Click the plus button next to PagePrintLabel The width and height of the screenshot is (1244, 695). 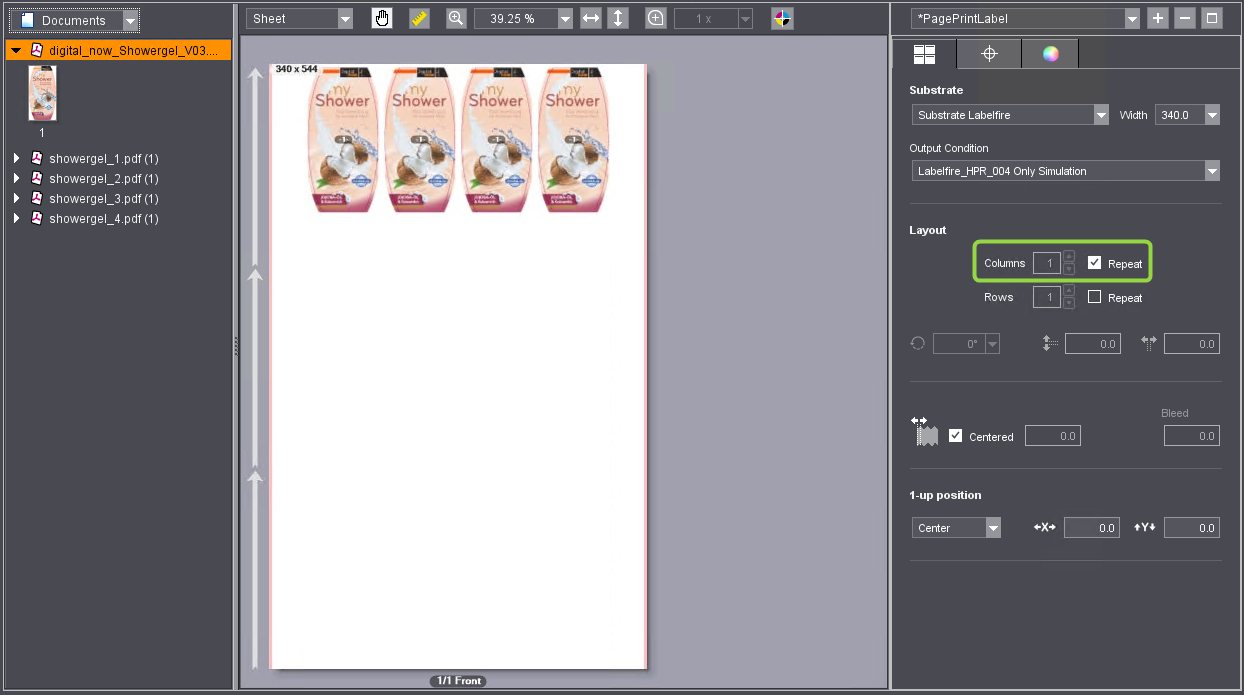click(x=1157, y=17)
